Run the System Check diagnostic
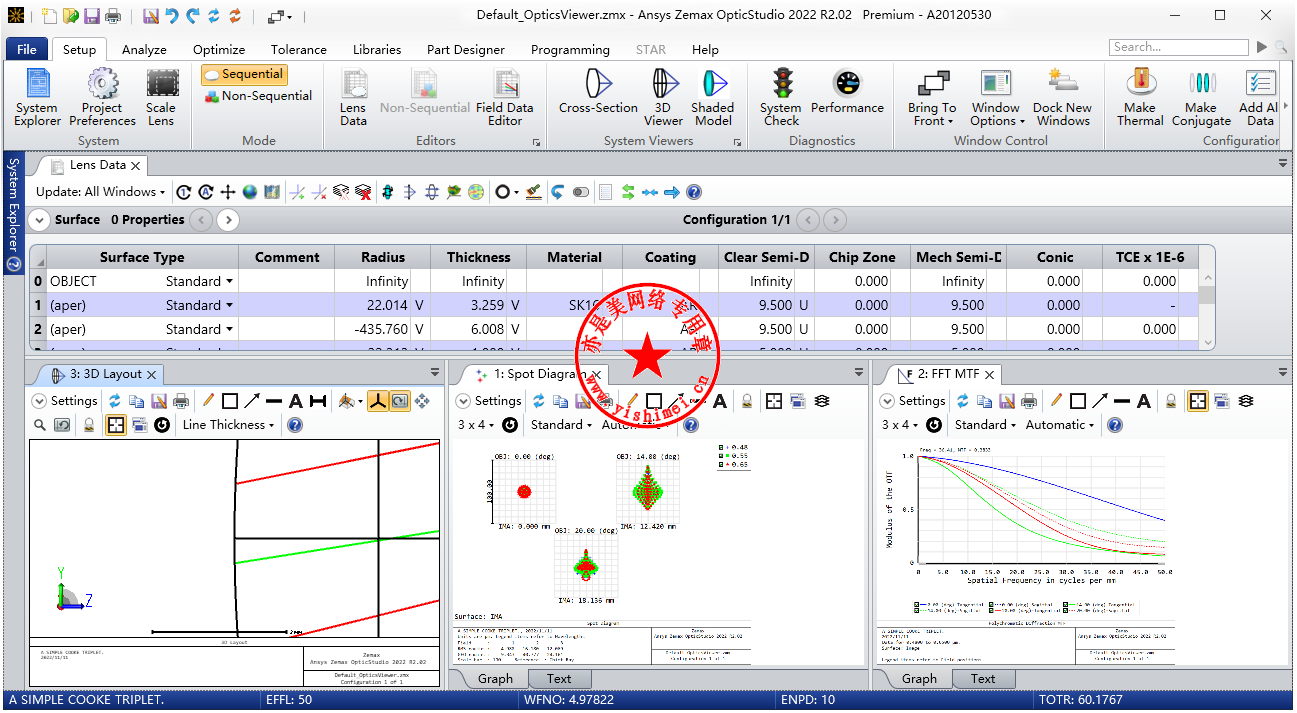The height and width of the screenshot is (713, 1297). [781, 98]
